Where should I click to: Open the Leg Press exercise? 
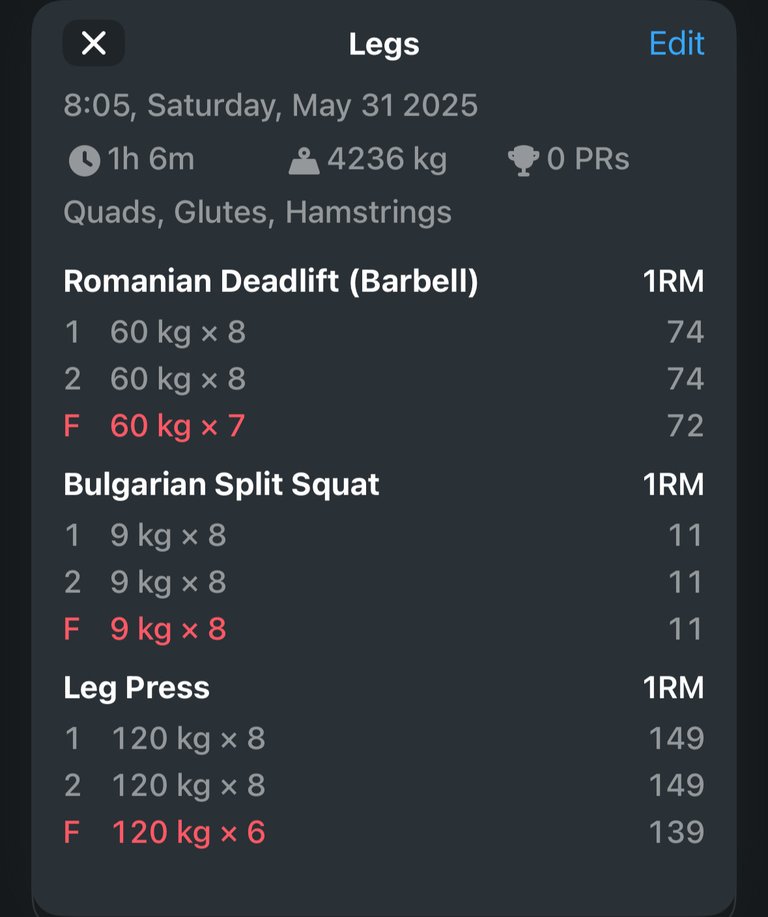coord(136,688)
